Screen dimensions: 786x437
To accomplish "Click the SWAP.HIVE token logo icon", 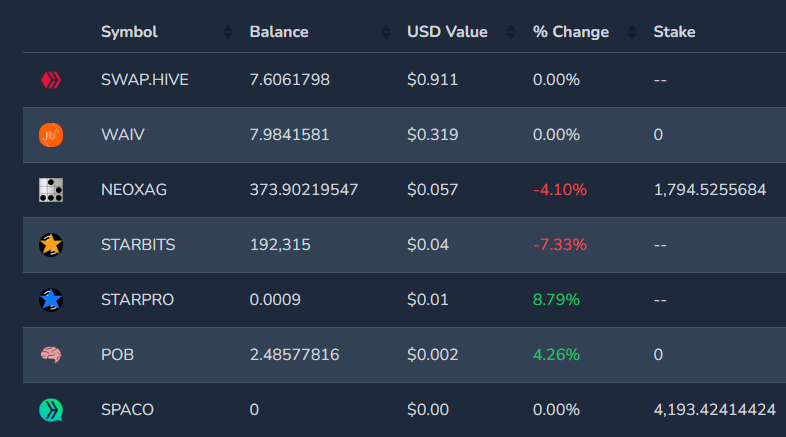I will (51, 80).
